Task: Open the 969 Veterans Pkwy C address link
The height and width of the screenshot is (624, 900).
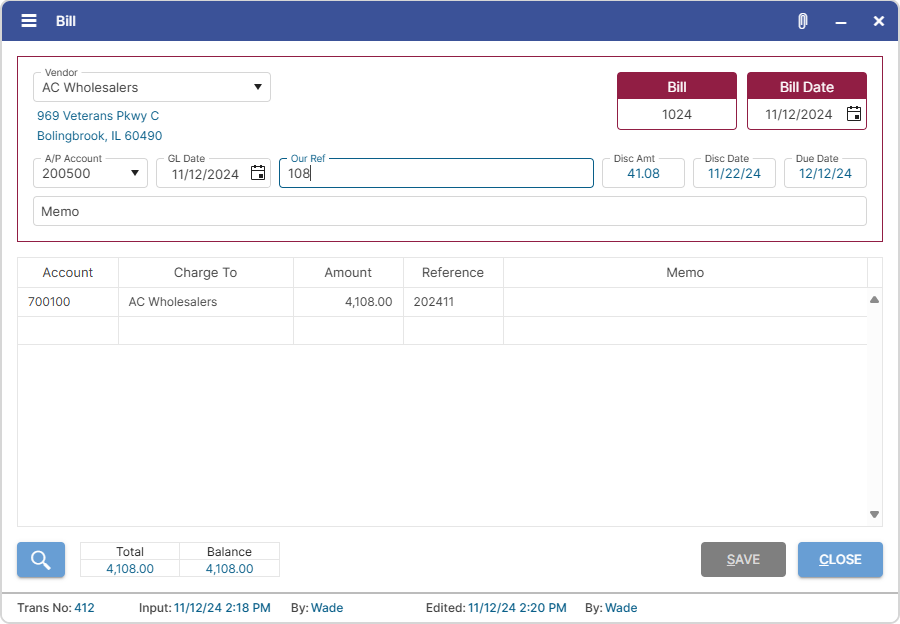Action: tap(97, 115)
